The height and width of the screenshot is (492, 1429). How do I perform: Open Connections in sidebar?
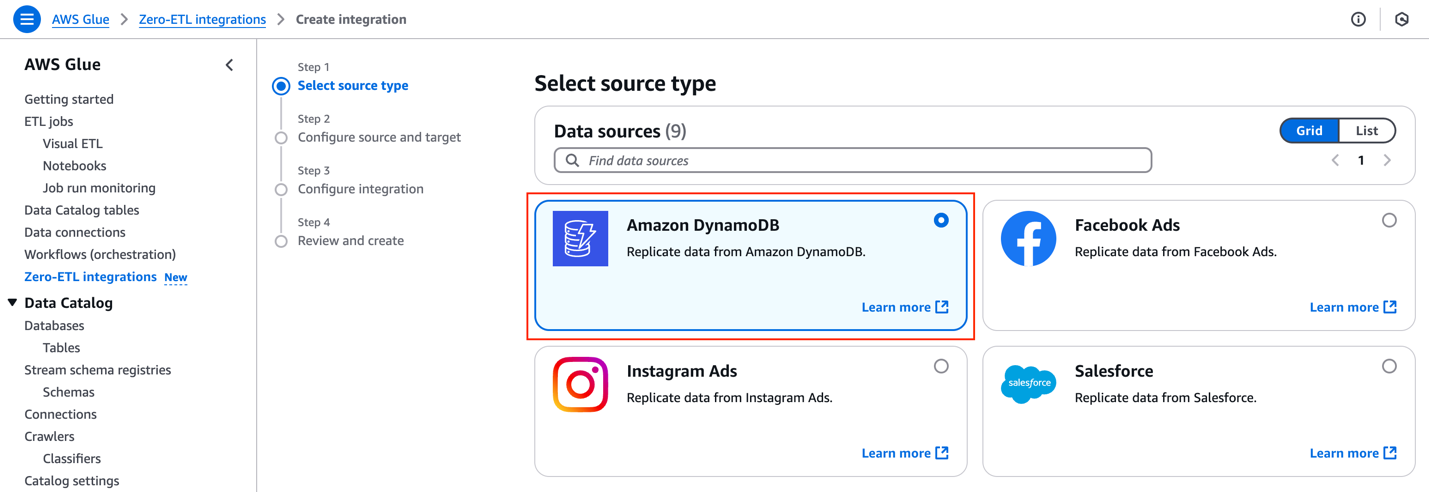pos(60,414)
